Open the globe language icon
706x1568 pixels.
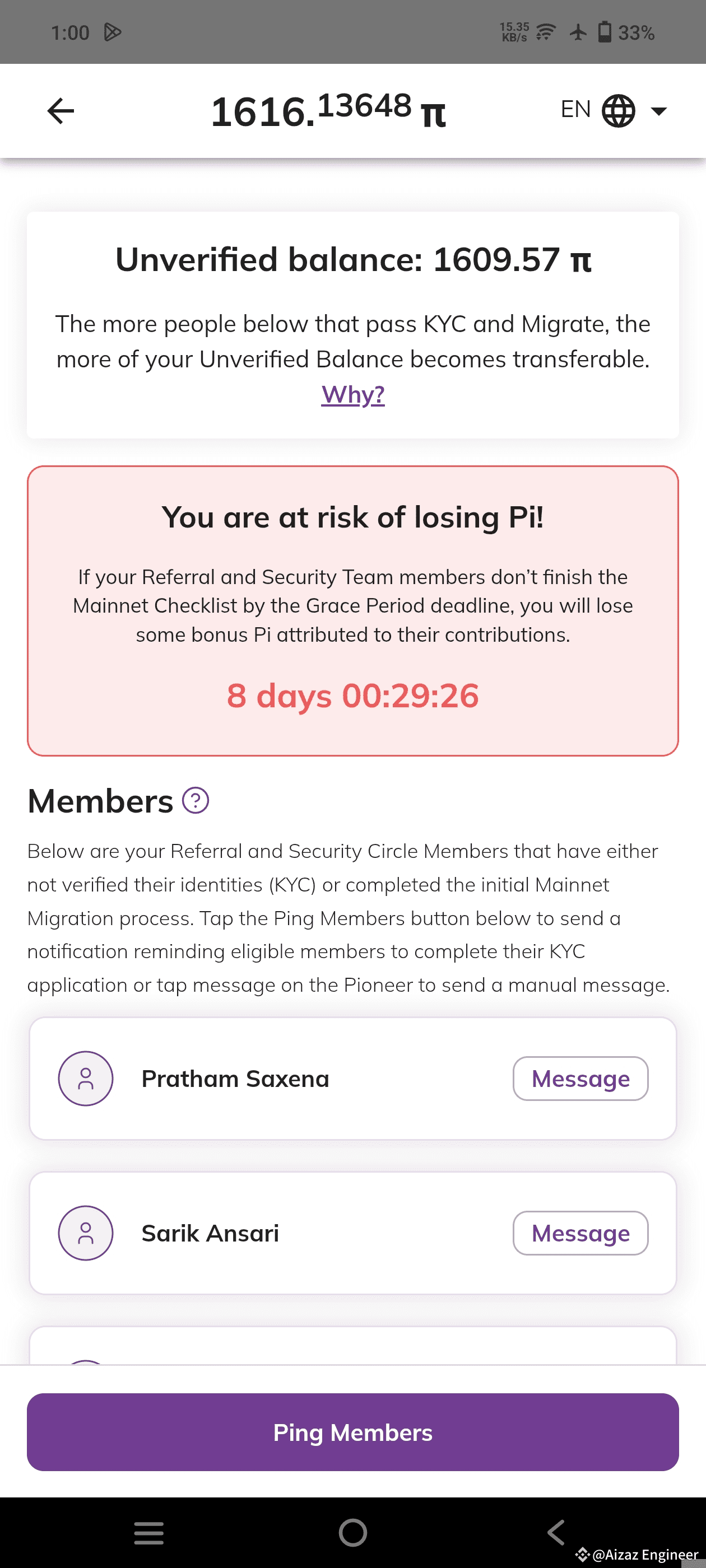click(x=617, y=111)
